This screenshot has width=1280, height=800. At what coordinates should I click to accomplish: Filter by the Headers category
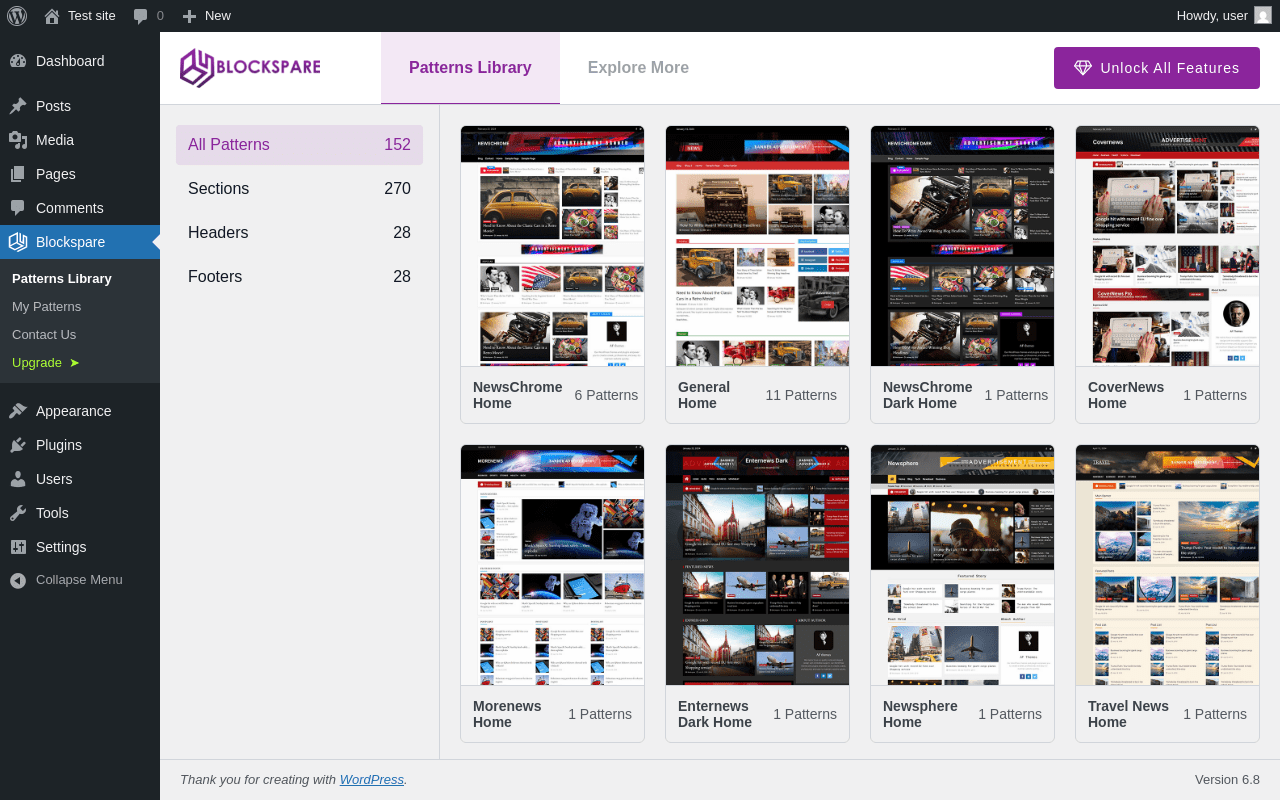click(299, 233)
